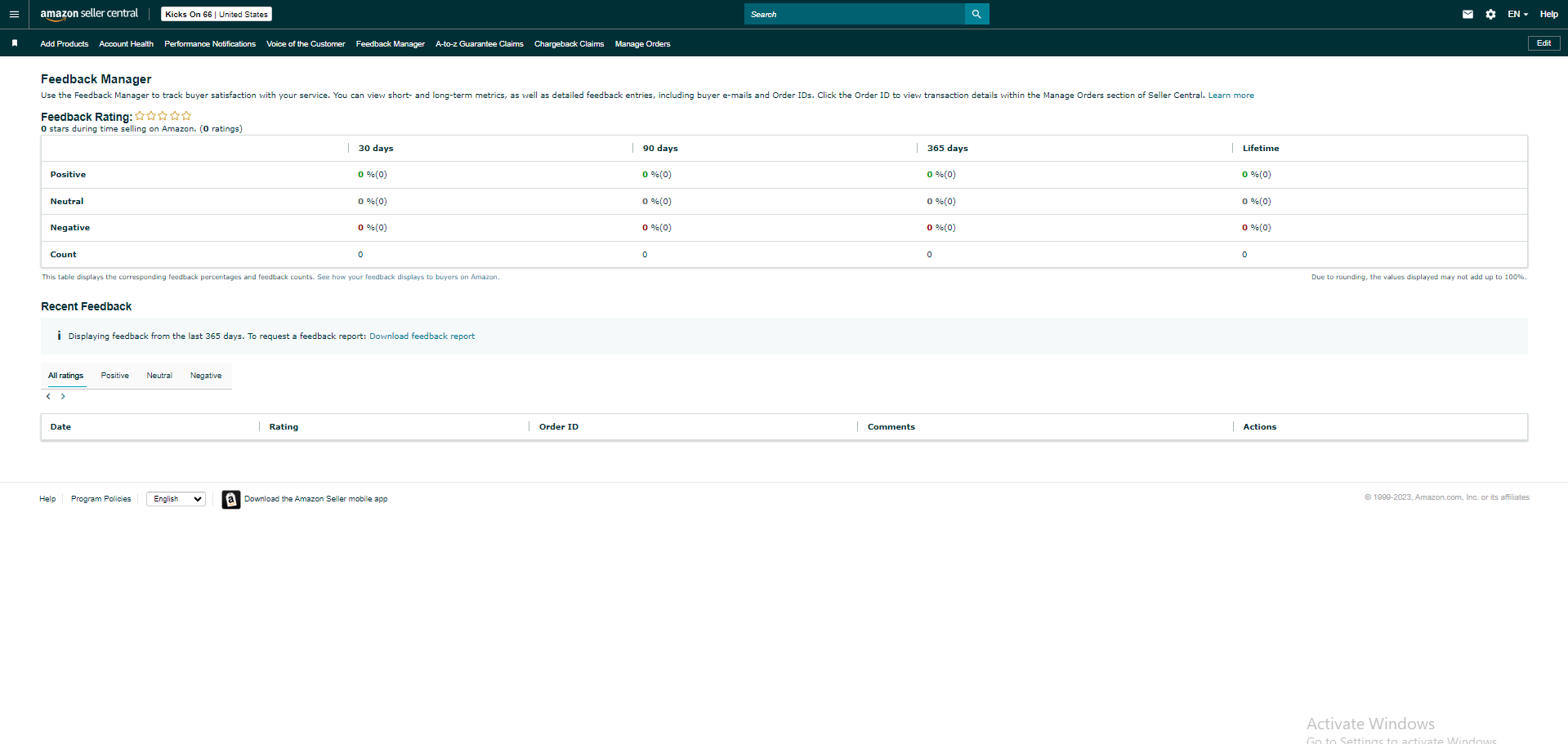Screen dimensions: 1568x744
Task: Open the hamburger navigation menu
Action: [x=14, y=14]
